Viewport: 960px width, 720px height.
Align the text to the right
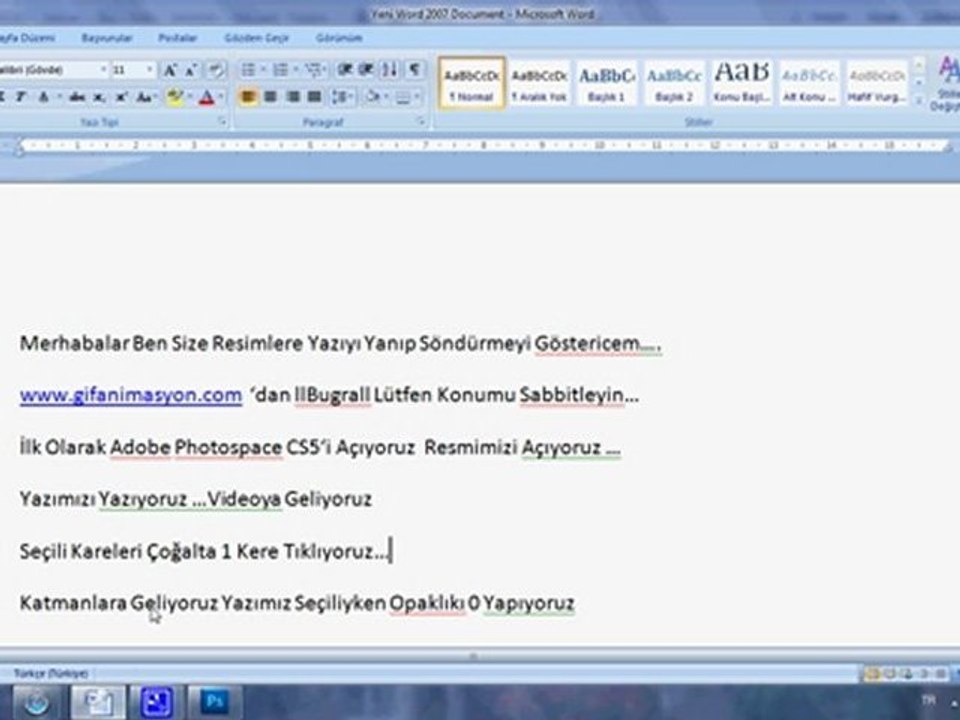[293, 97]
